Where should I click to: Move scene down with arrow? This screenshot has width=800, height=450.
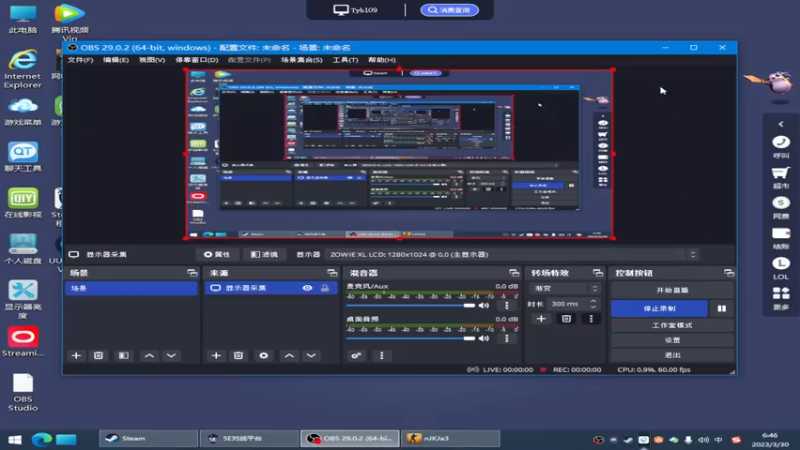pyautogui.click(x=171, y=356)
